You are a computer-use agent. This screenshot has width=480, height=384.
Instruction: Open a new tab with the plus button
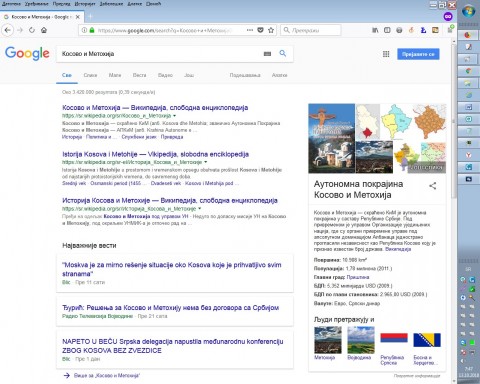point(90,17)
